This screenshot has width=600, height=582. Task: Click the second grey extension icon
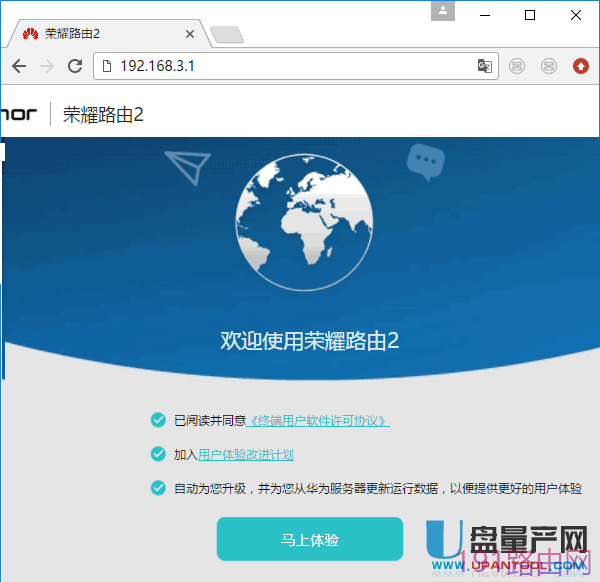pyautogui.click(x=549, y=66)
